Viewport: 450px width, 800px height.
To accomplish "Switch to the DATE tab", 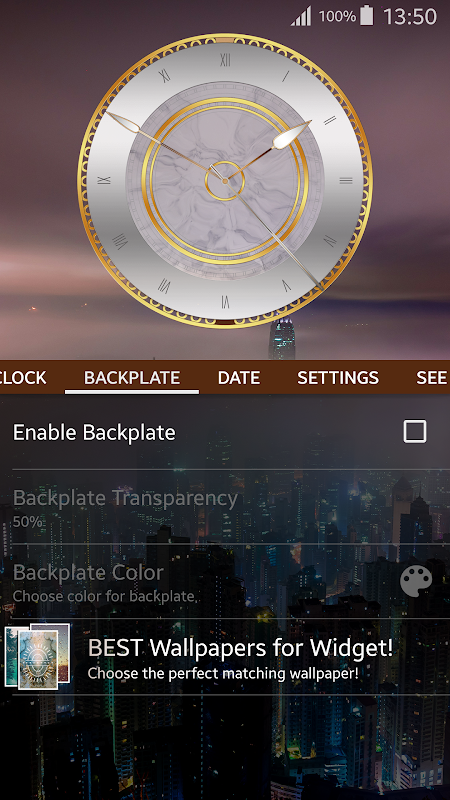I will tap(239, 378).
